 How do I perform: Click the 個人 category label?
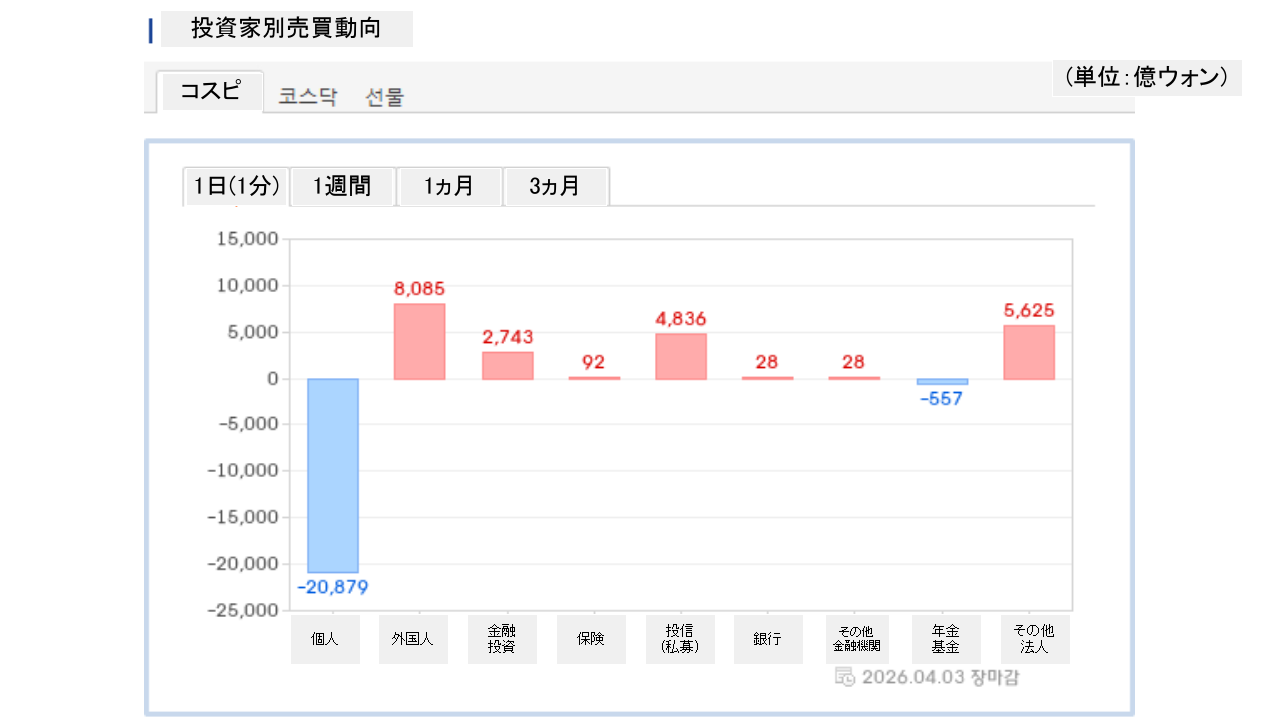point(325,639)
